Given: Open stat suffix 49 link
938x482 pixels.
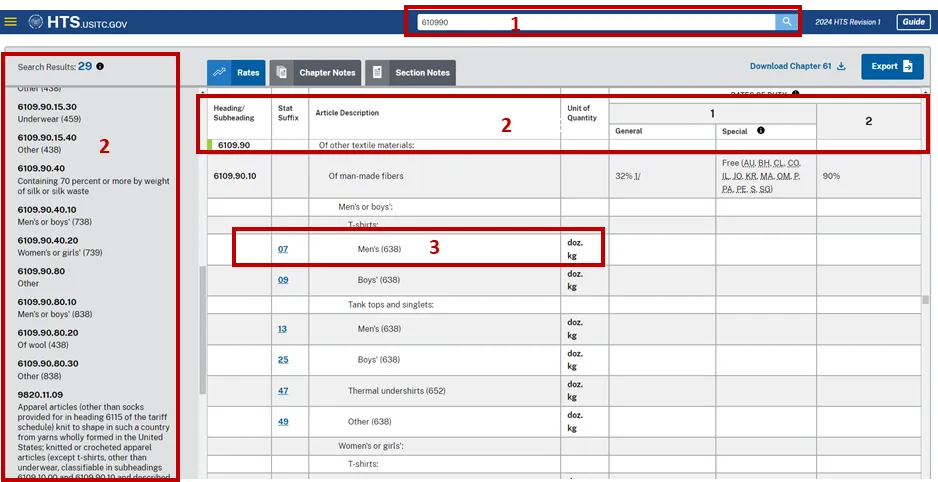Looking at the screenshot, I should [x=283, y=422].
